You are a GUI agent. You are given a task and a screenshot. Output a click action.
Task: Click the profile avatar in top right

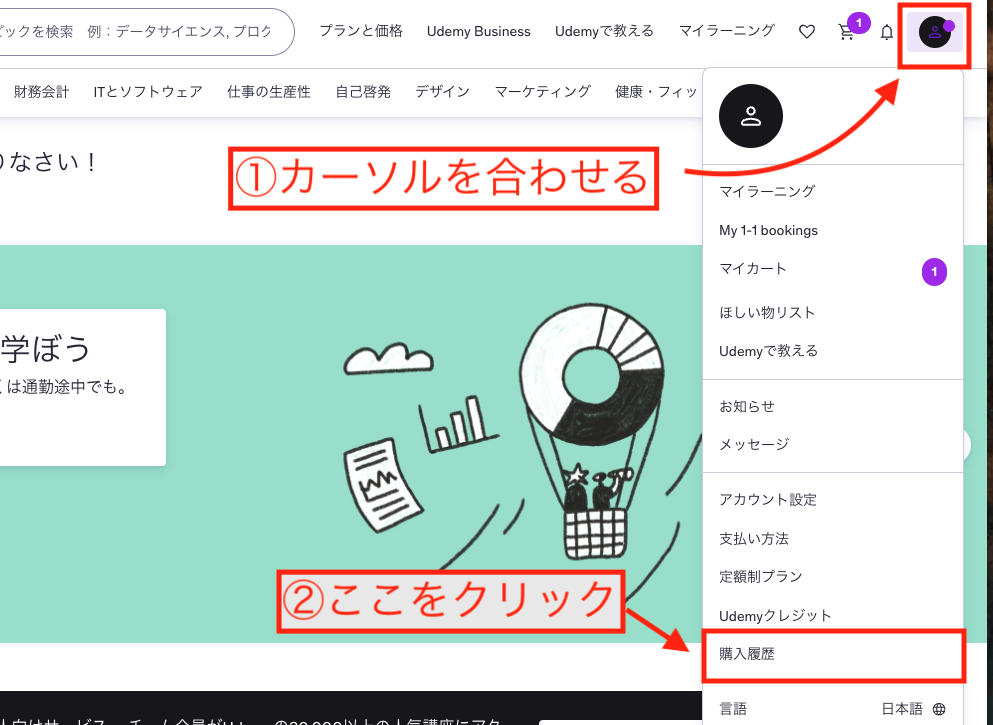(933, 33)
